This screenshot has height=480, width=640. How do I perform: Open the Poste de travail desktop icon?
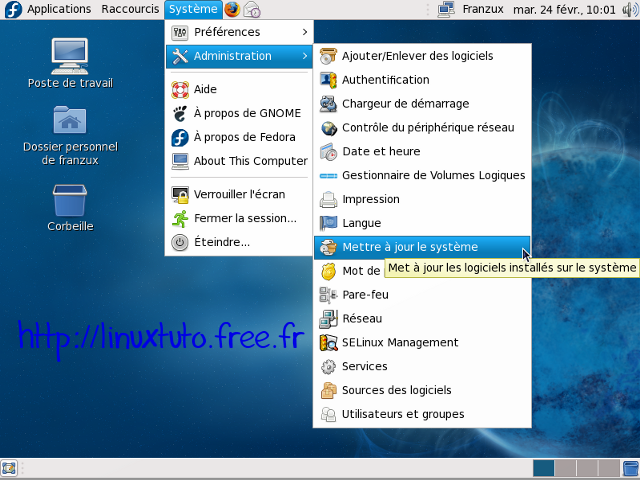(x=70, y=56)
